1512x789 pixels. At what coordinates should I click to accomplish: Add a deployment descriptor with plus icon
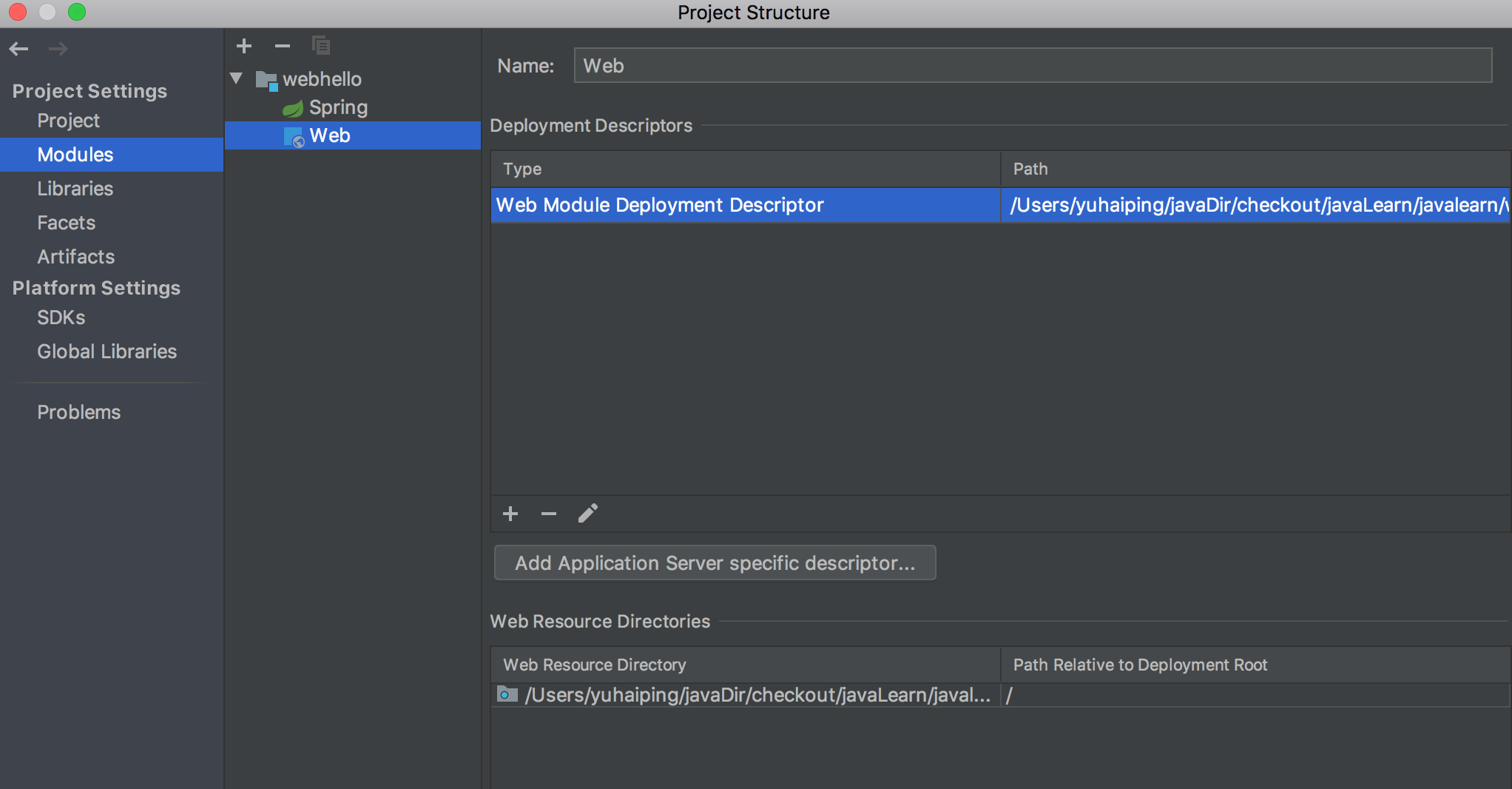[510, 514]
